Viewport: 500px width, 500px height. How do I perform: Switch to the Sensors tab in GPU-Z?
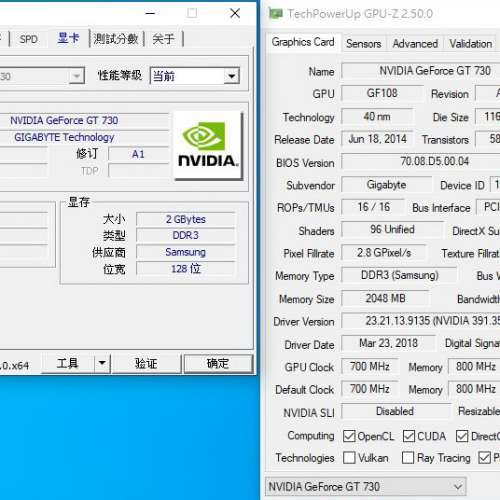(364, 44)
